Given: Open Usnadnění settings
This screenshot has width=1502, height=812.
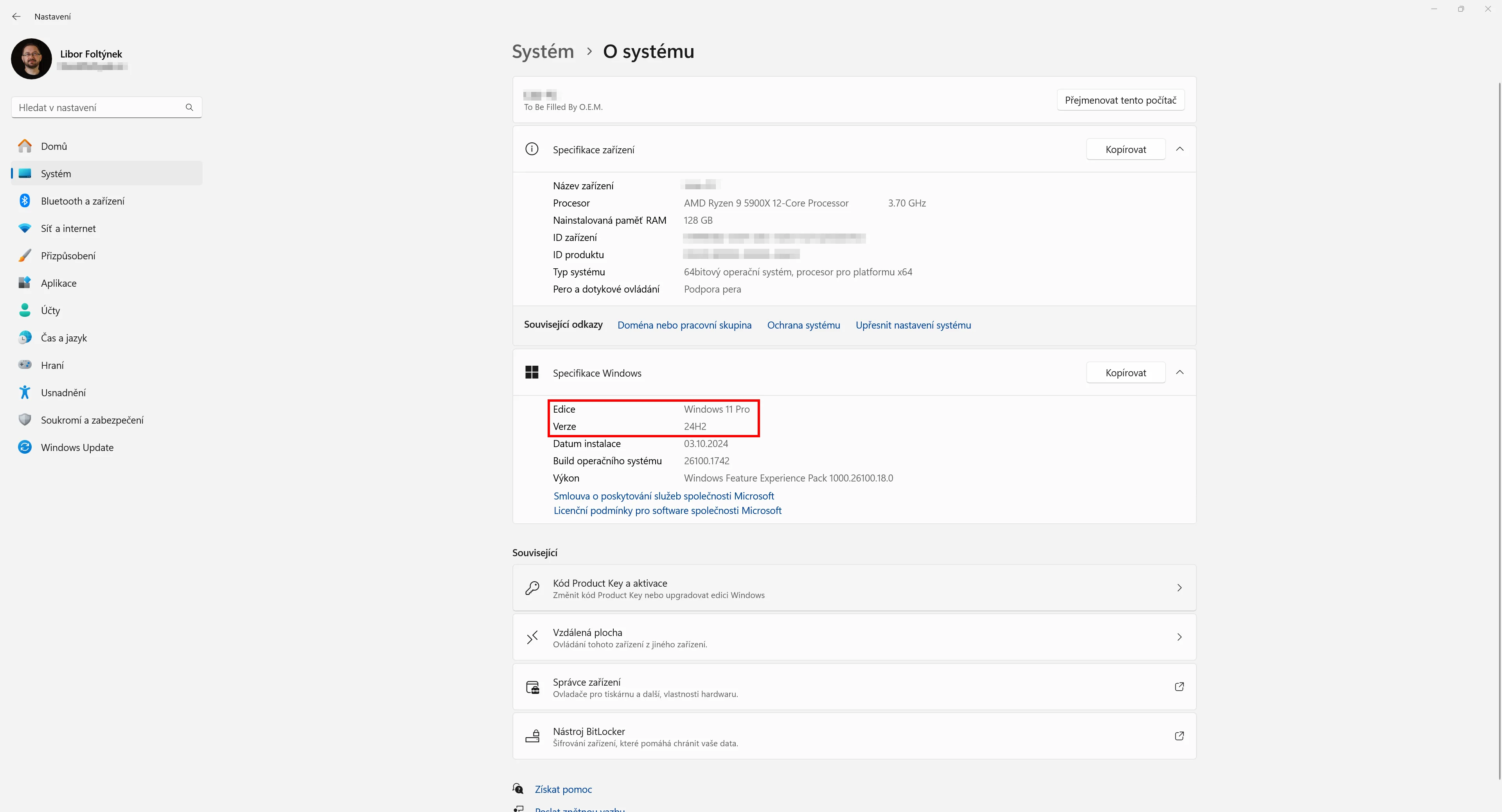Looking at the screenshot, I should click(x=107, y=392).
